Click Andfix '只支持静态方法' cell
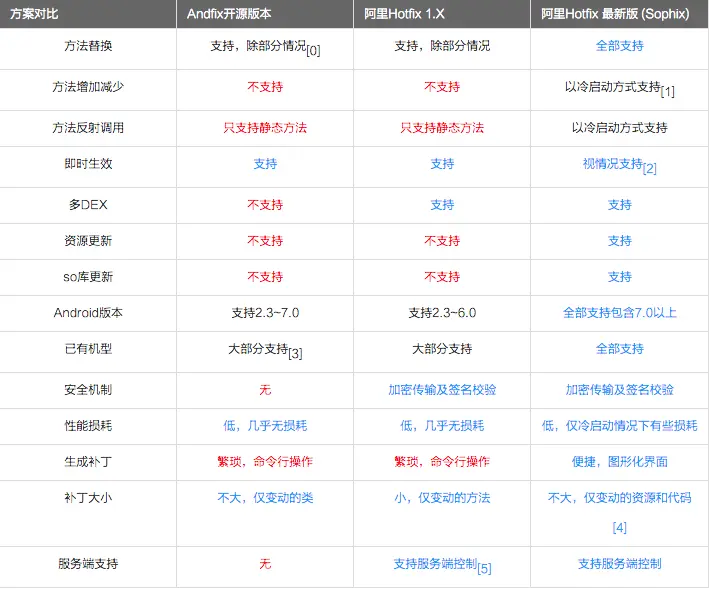 tap(265, 128)
